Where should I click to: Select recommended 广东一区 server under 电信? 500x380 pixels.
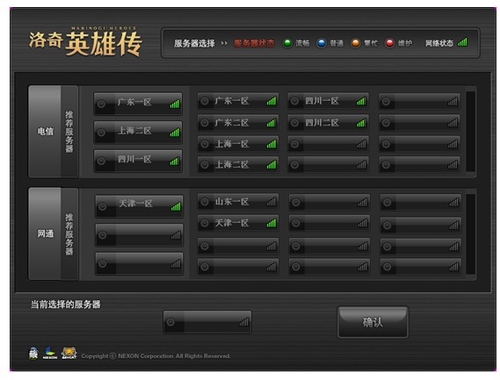(138, 104)
